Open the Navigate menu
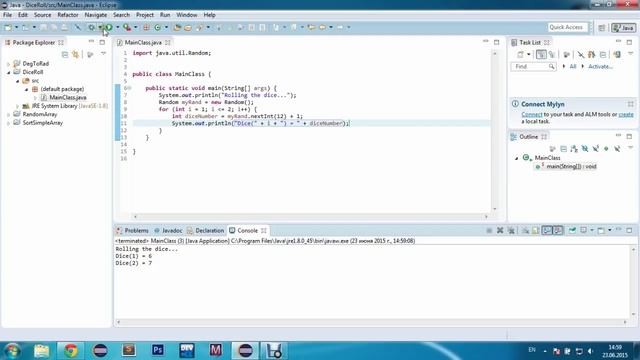The image size is (640, 360). [96, 15]
